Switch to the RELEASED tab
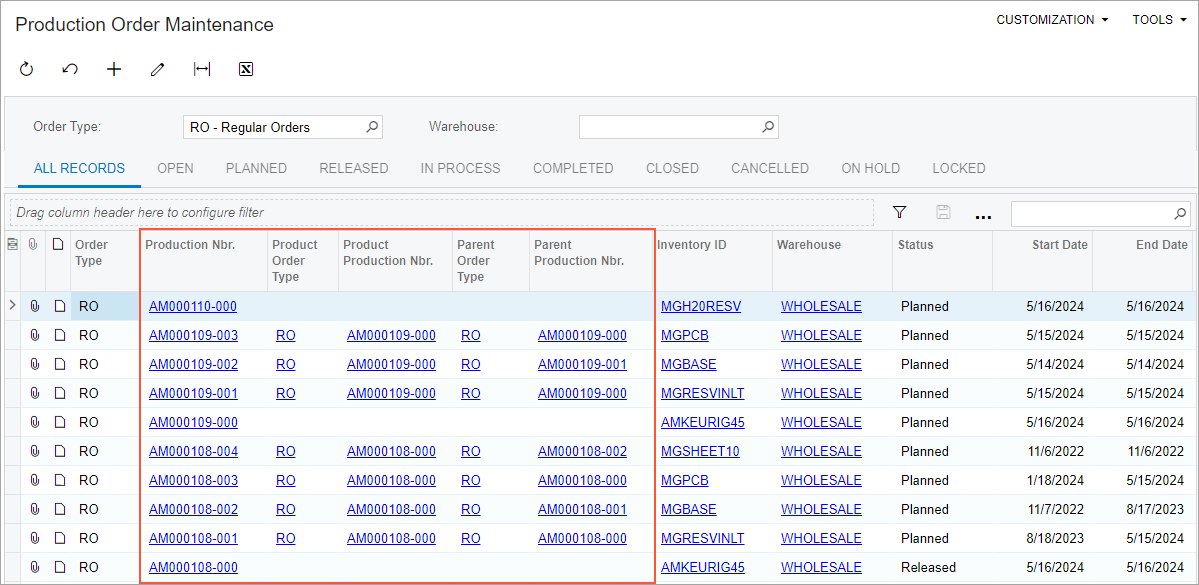Screen dimensions: 1199x585 353,168
